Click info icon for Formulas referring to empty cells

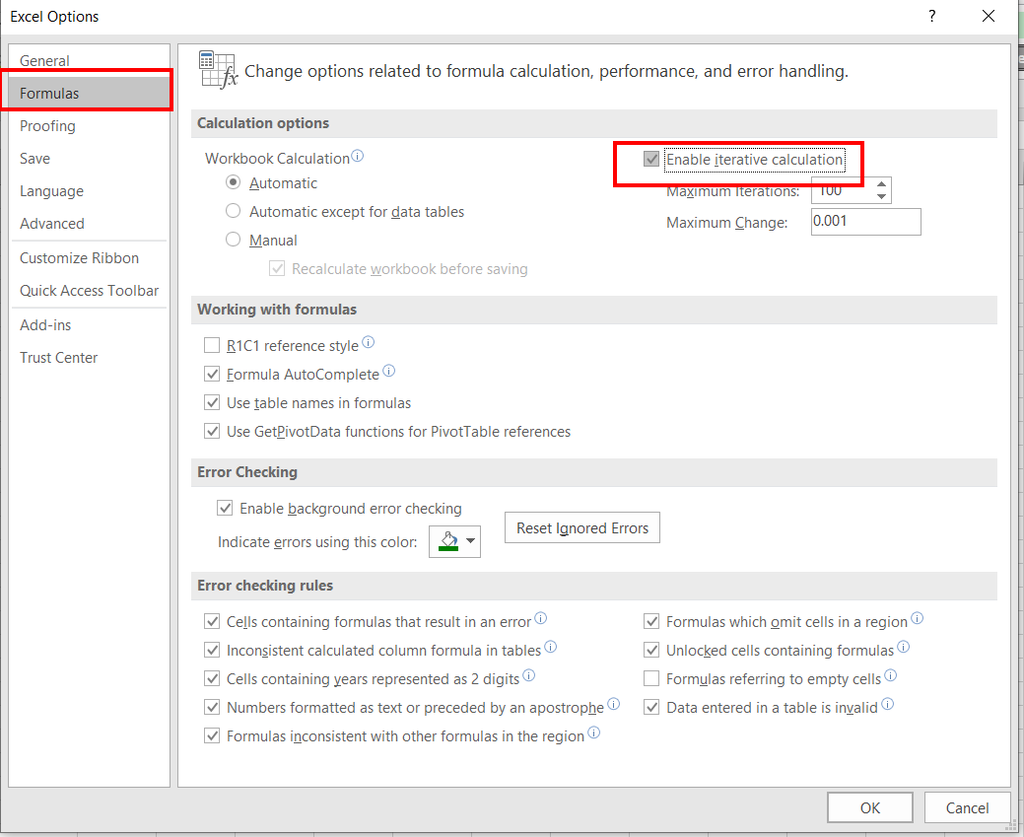coord(891,676)
